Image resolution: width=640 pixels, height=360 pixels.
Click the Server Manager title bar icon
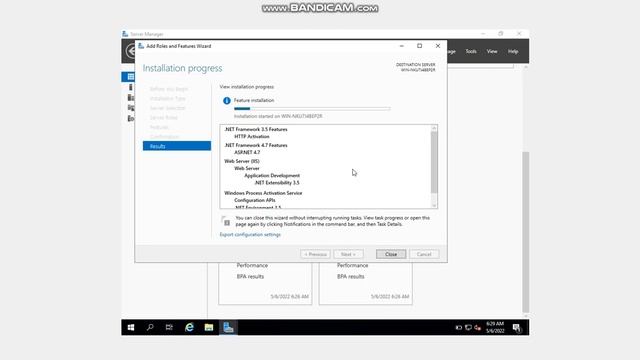pyautogui.click(x=125, y=34)
